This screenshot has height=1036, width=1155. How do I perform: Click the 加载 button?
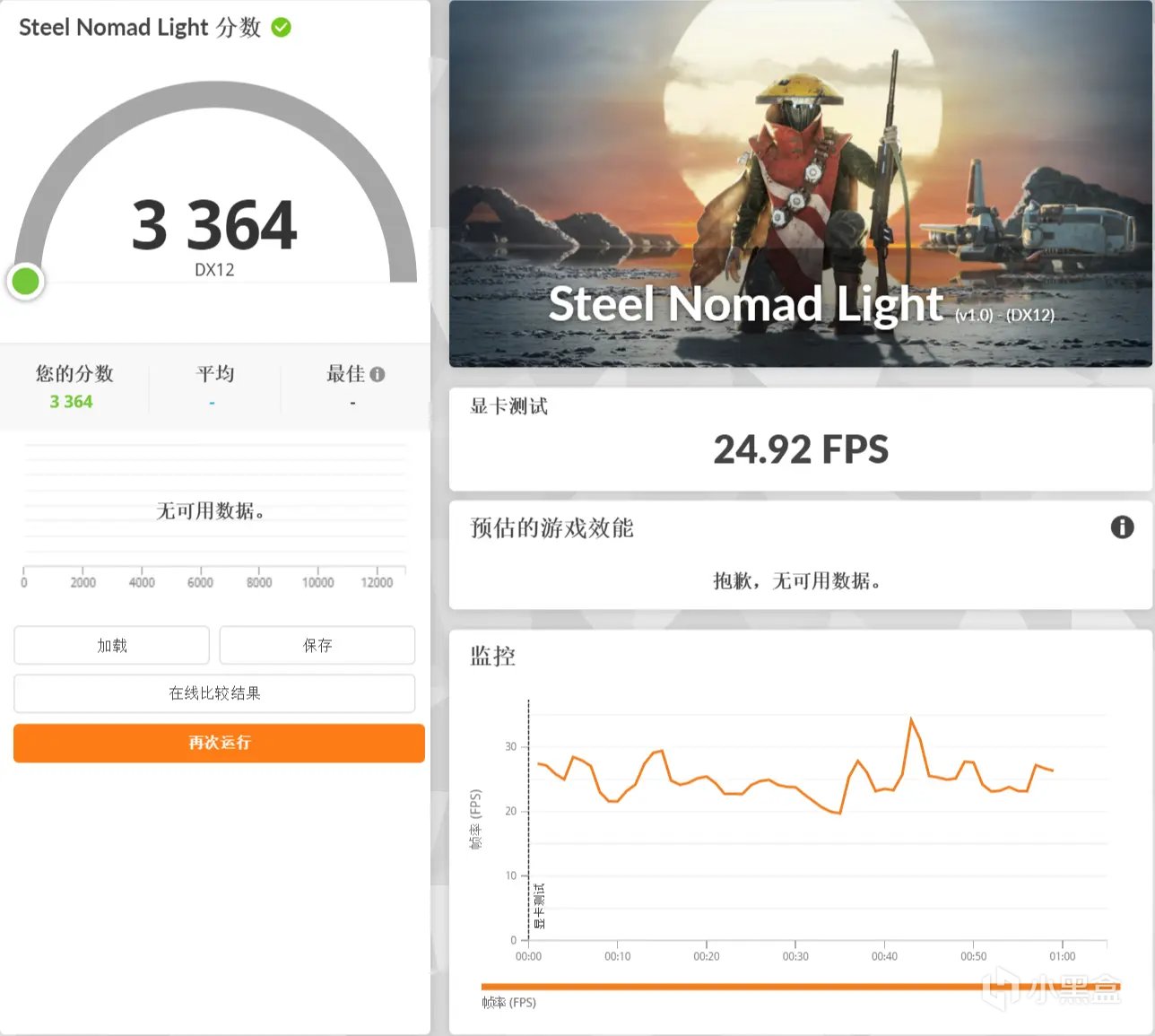tap(112, 645)
